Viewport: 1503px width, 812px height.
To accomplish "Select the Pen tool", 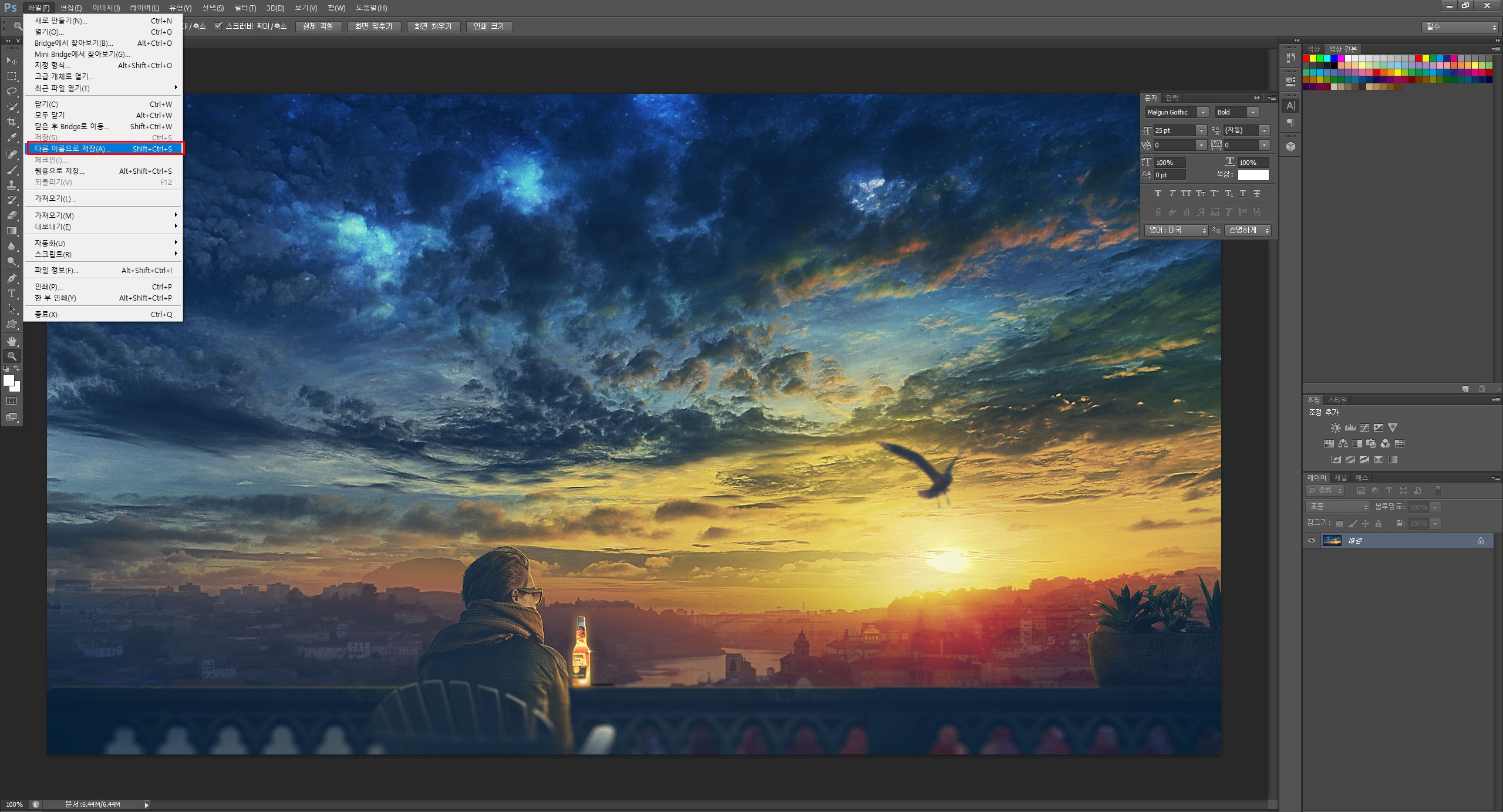I will tap(11, 278).
